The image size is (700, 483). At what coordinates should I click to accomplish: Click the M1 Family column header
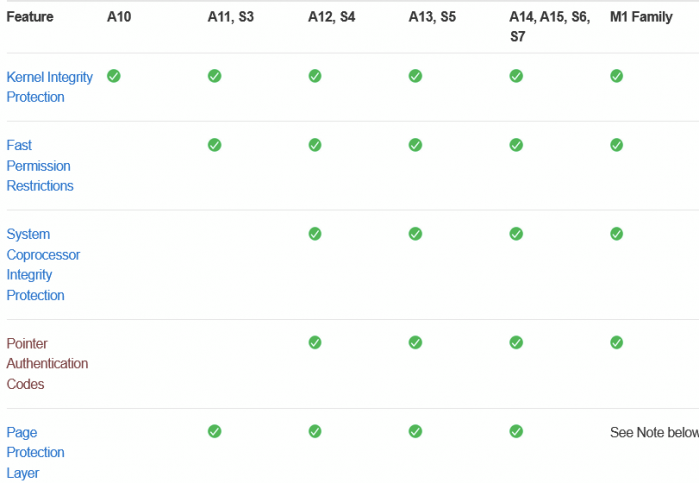(x=643, y=17)
